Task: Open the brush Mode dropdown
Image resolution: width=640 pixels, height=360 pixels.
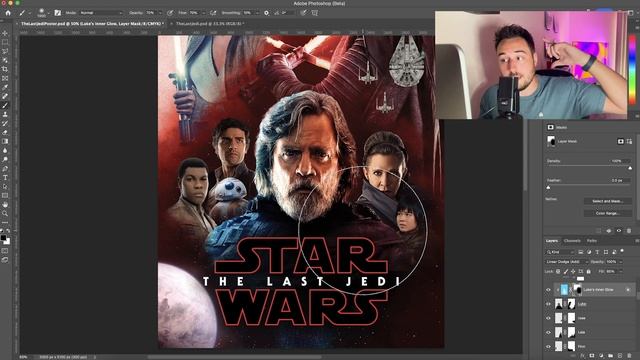Action: [x=101, y=13]
